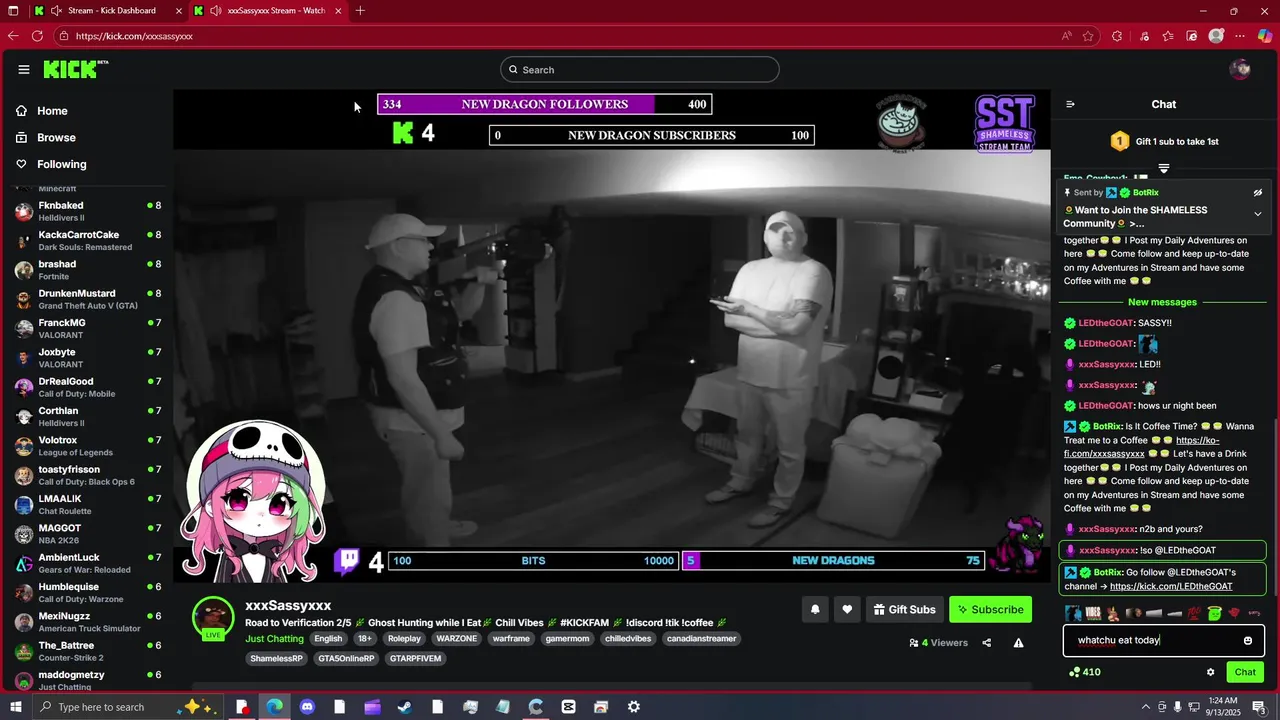Open Edge Copilot icon
Viewport: 1280px width, 720px height.
(x=1265, y=36)
